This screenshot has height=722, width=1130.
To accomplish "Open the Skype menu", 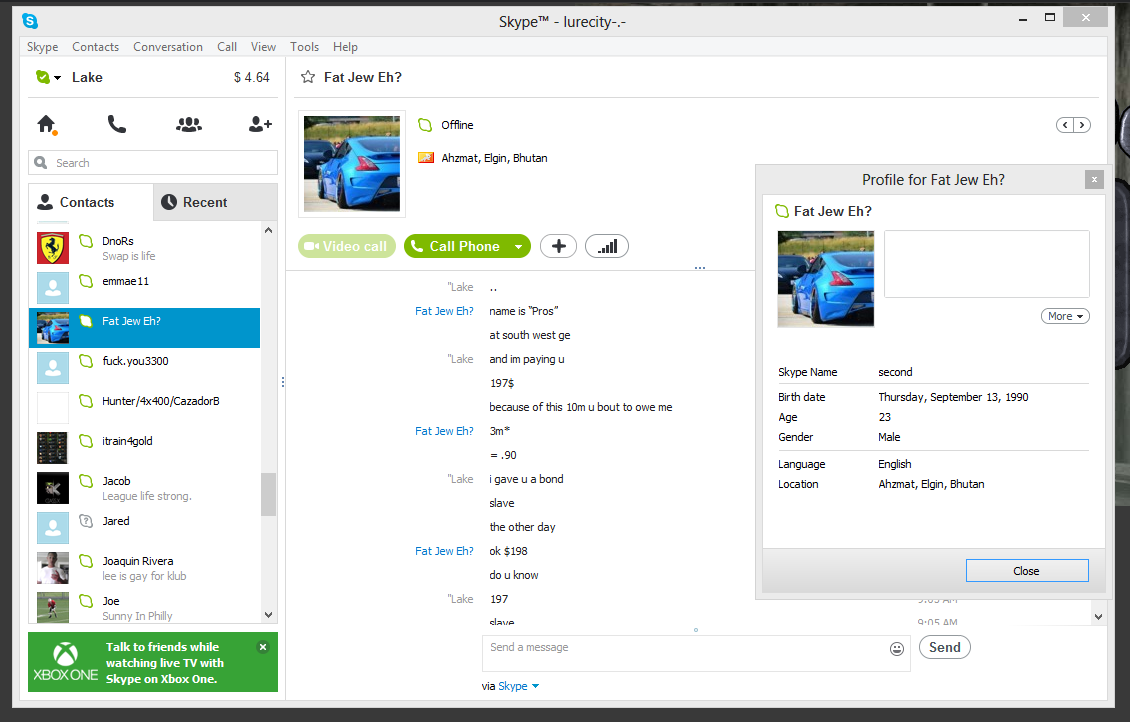I will 43,47.
